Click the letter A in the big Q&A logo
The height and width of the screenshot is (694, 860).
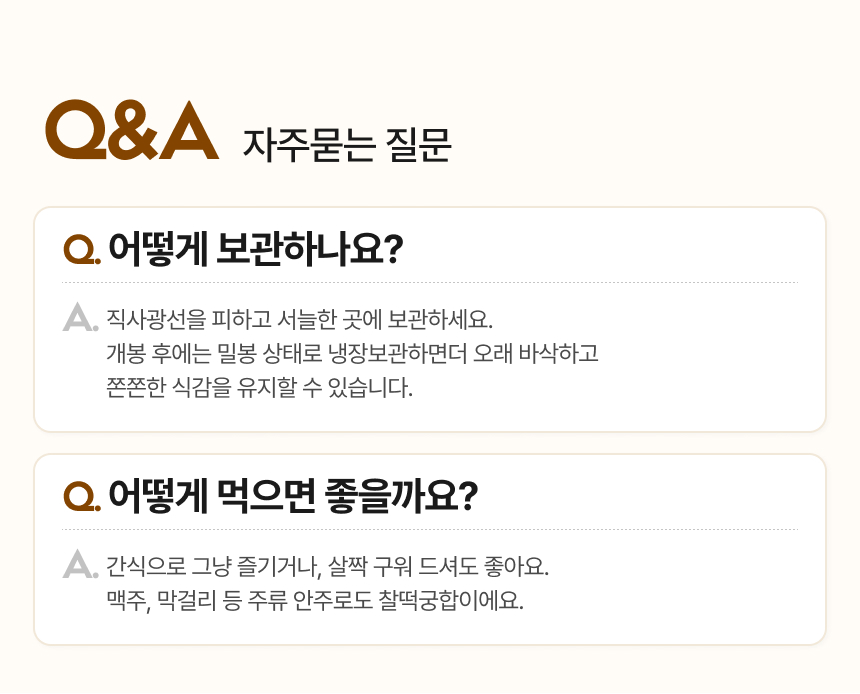pos(189,130)
